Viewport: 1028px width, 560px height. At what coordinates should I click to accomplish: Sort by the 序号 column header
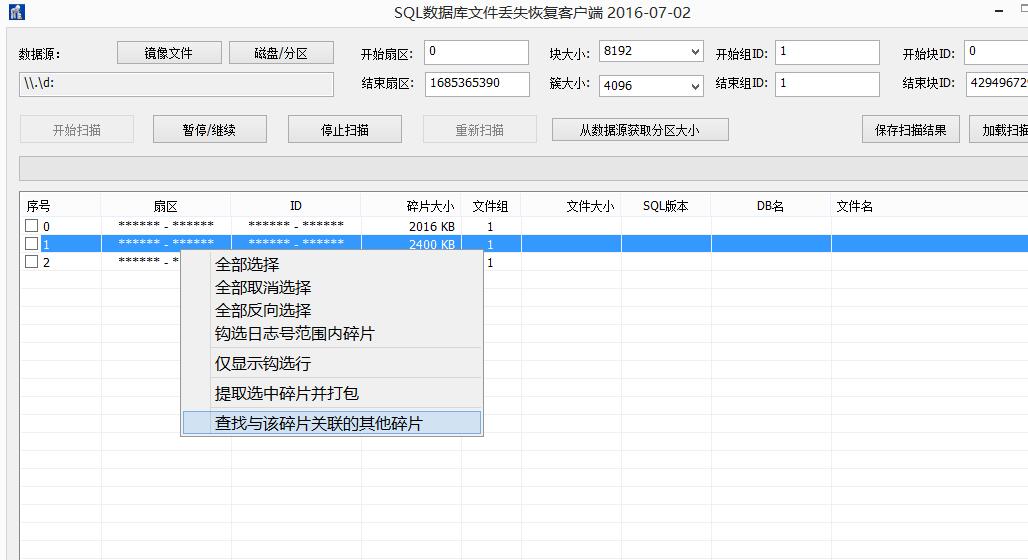pyautogui.click(x=61, y=206)
